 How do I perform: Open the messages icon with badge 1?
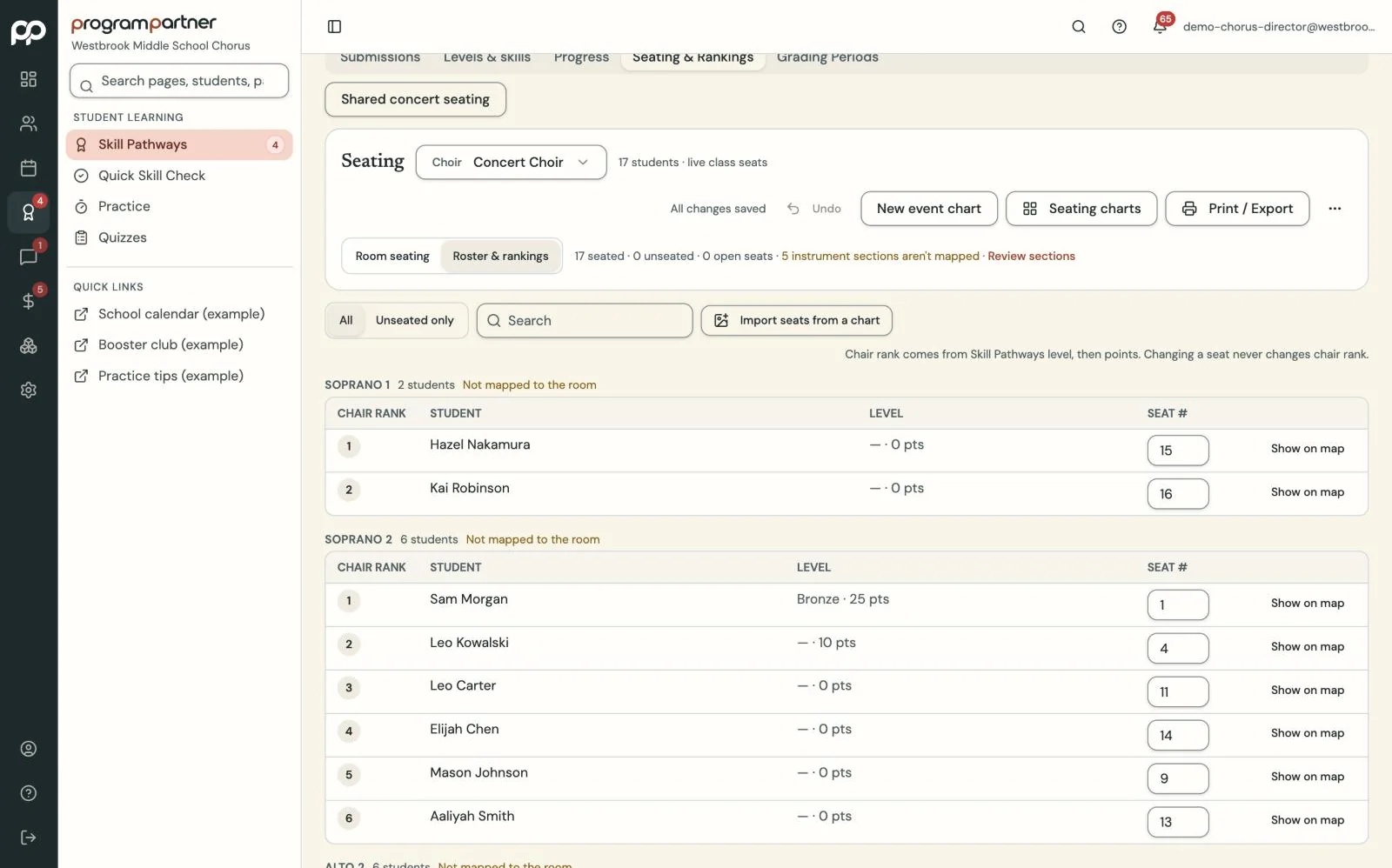coord(29,257)
